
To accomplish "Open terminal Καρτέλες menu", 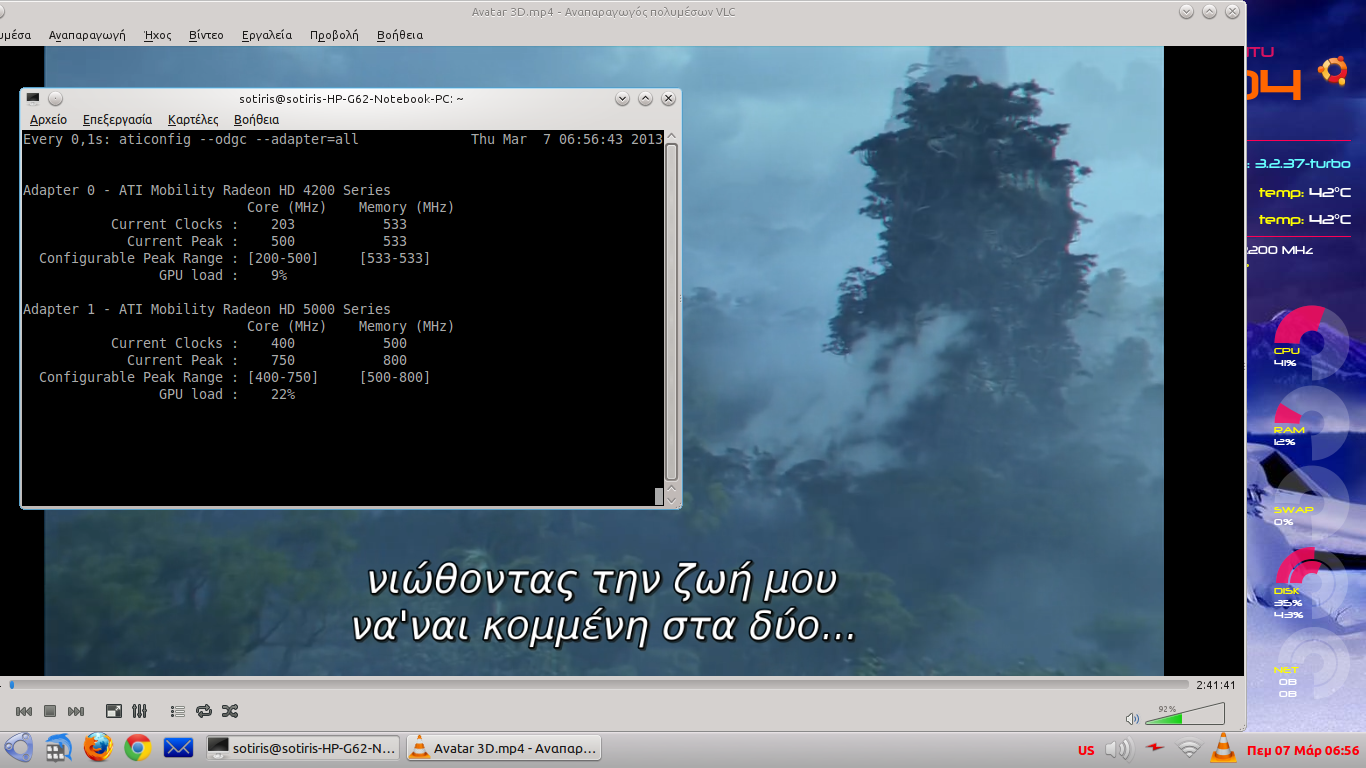I will (x=193, y=119).
